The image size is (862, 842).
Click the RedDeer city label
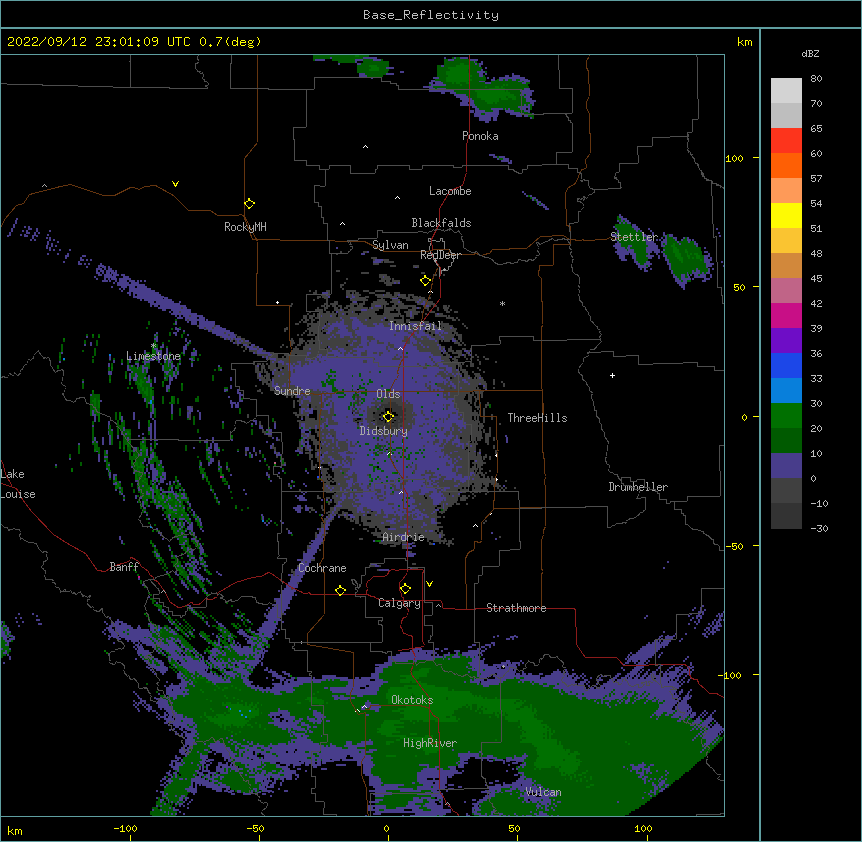(x=440, y=255)
